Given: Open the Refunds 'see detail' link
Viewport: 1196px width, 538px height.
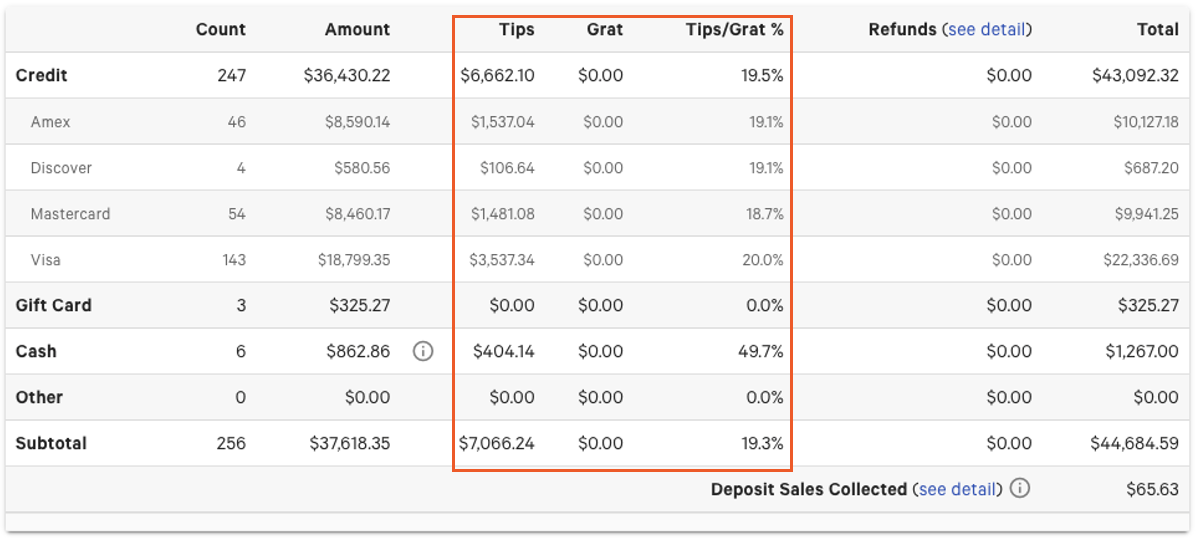Looking at the screenshot, I should coord(986,29).
